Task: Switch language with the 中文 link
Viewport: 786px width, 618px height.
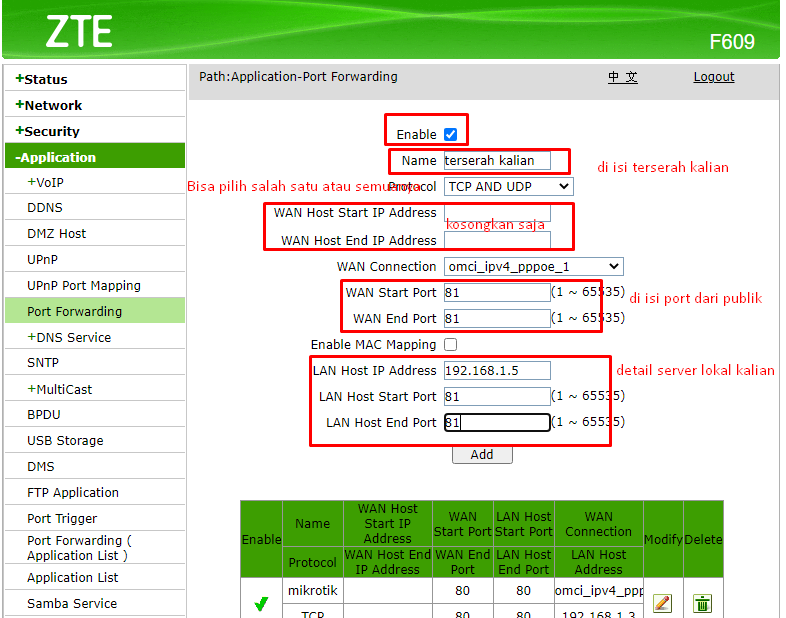Action: [622, 77]
